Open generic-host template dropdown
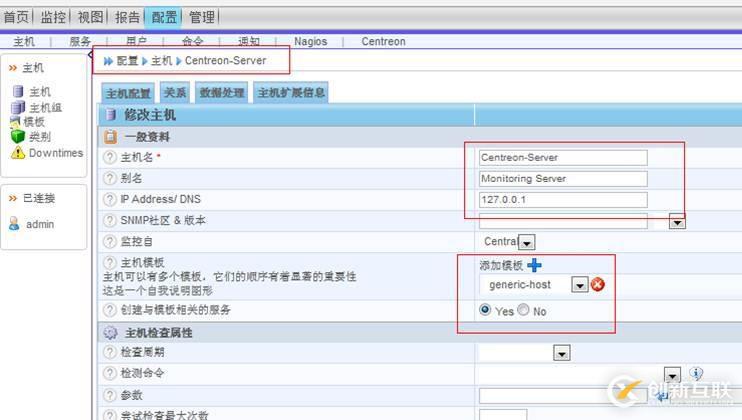The image size is (742, 420). pos(580,284)
